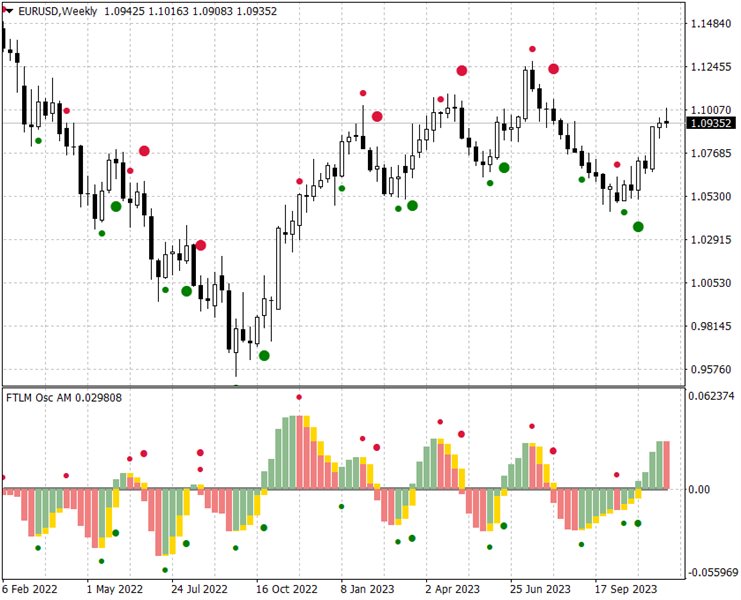Click the 8 Jan 2023 date label

pos(367,589)
